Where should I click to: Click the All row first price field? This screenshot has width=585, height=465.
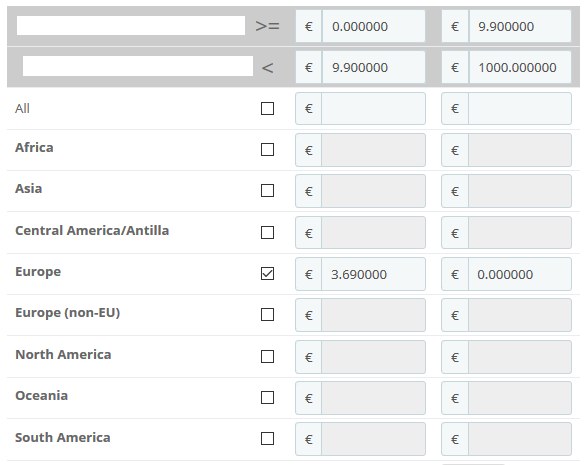point(373,109)
